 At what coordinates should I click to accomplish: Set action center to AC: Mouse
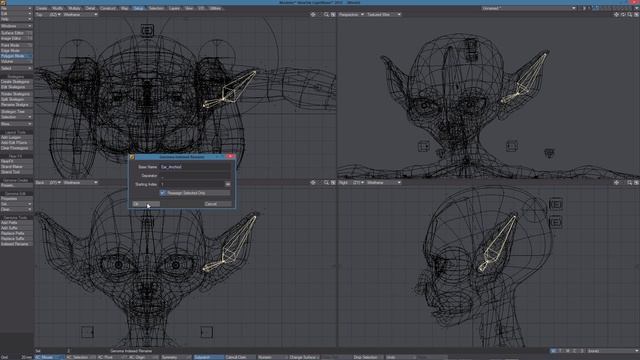click(49, 357)
